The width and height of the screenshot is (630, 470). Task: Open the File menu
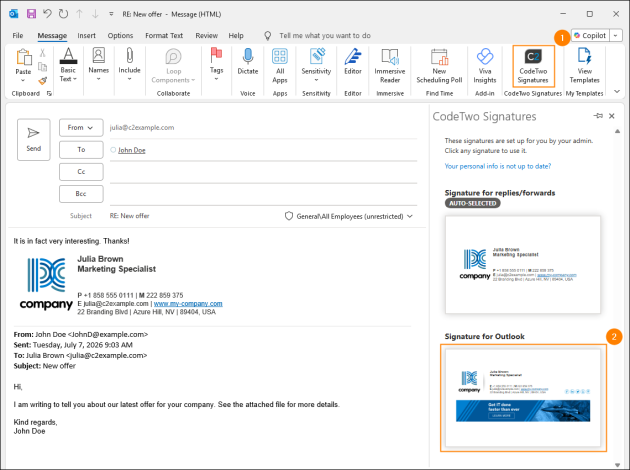pos(18,35)
